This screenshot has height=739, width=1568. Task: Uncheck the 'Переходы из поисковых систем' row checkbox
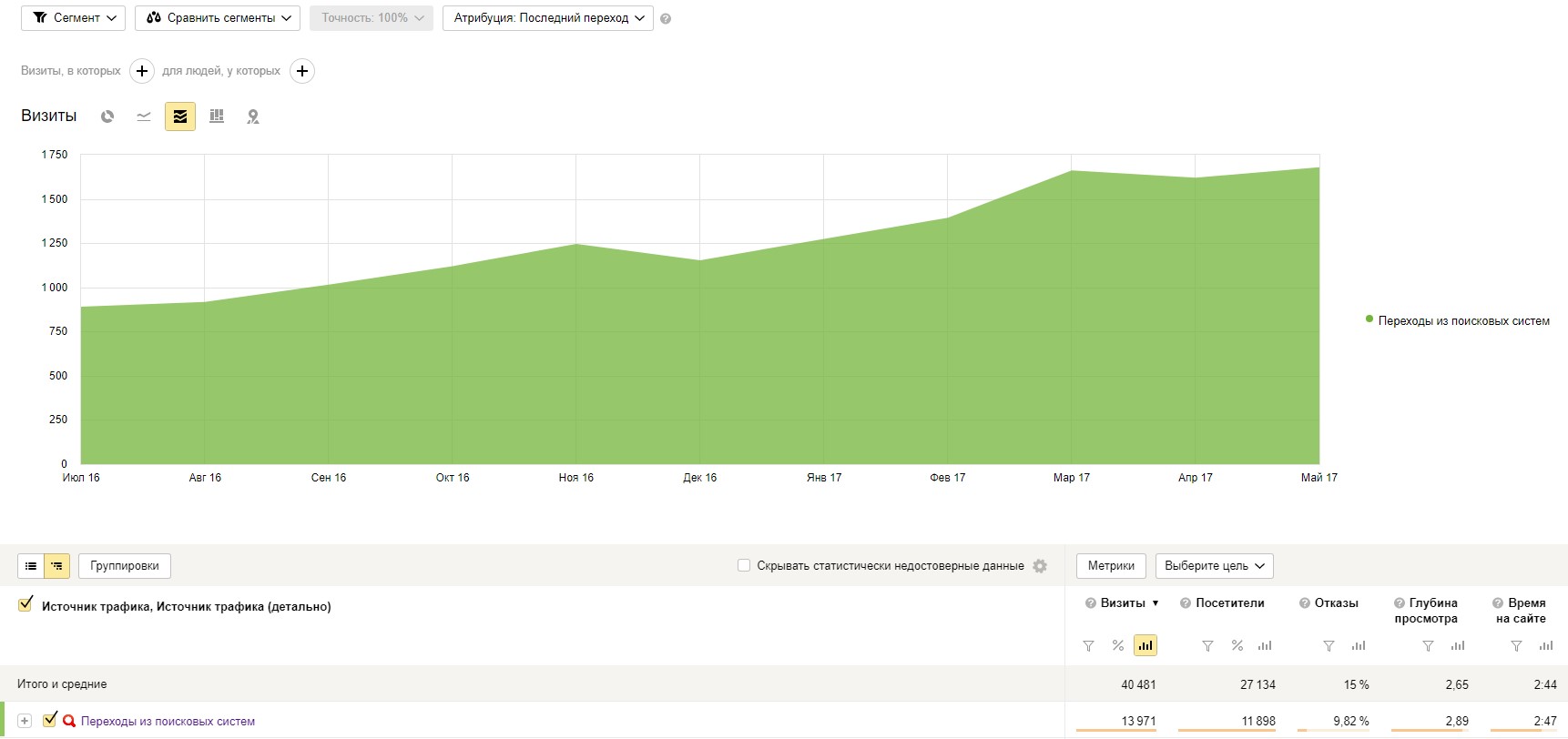coord(50,719)
